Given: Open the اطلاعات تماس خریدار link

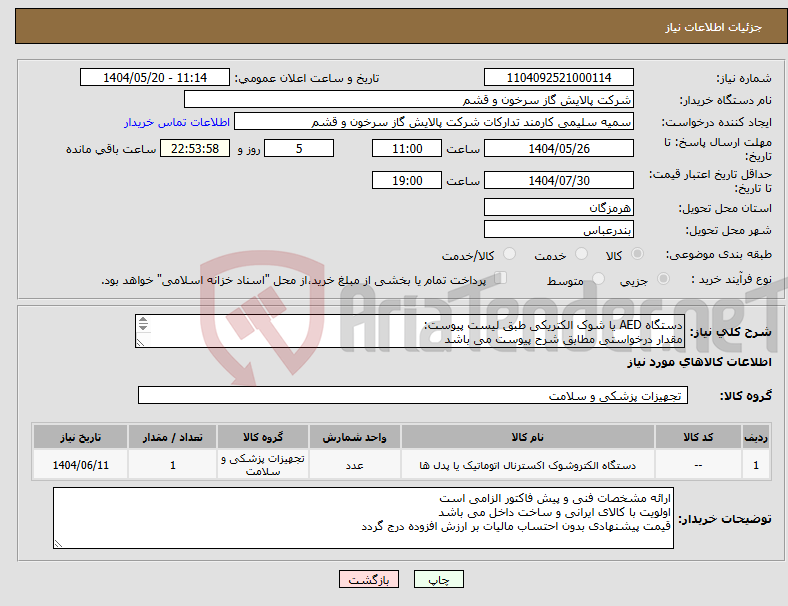Looking at the screenshot, I should (177, 122).
